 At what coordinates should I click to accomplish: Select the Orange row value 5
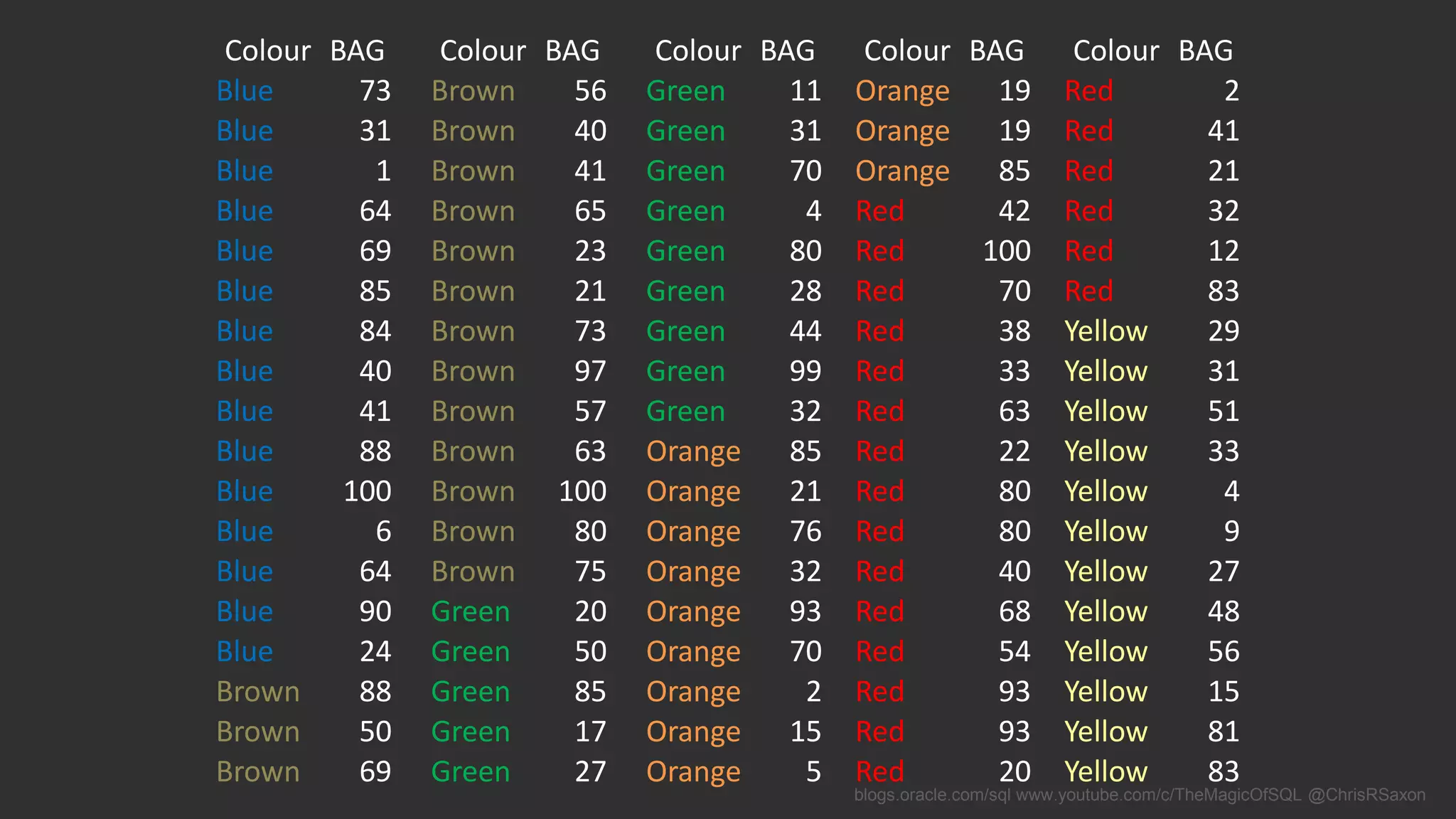click(x=814, y=772)
